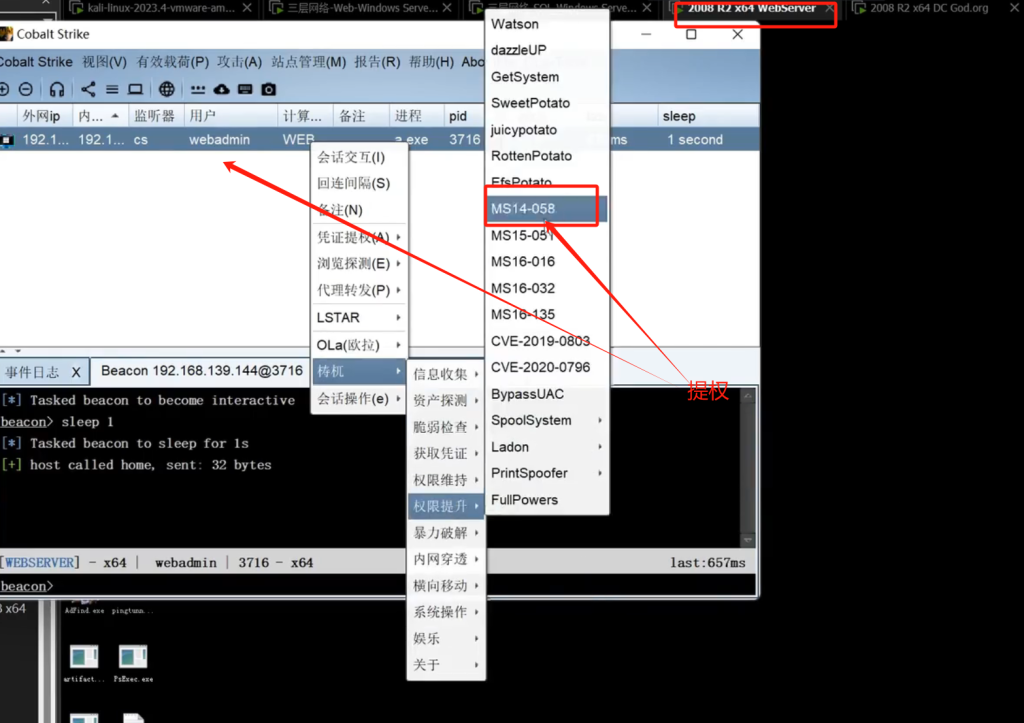The height and width of the screenshot is (723, 1024).
Task: Switch to Beacon 192.168.139.144@3716 tab
Action: [x=202, y=371]
